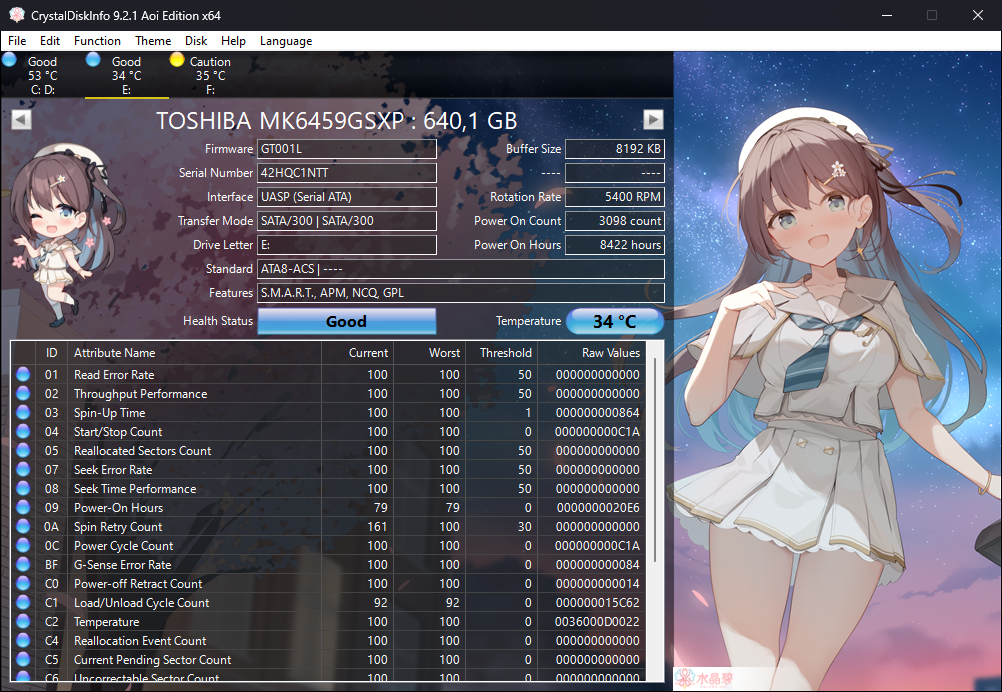Click status orb of Temperature attribute row
Screen dimensions: 1002x692
[x=23, y=621]
